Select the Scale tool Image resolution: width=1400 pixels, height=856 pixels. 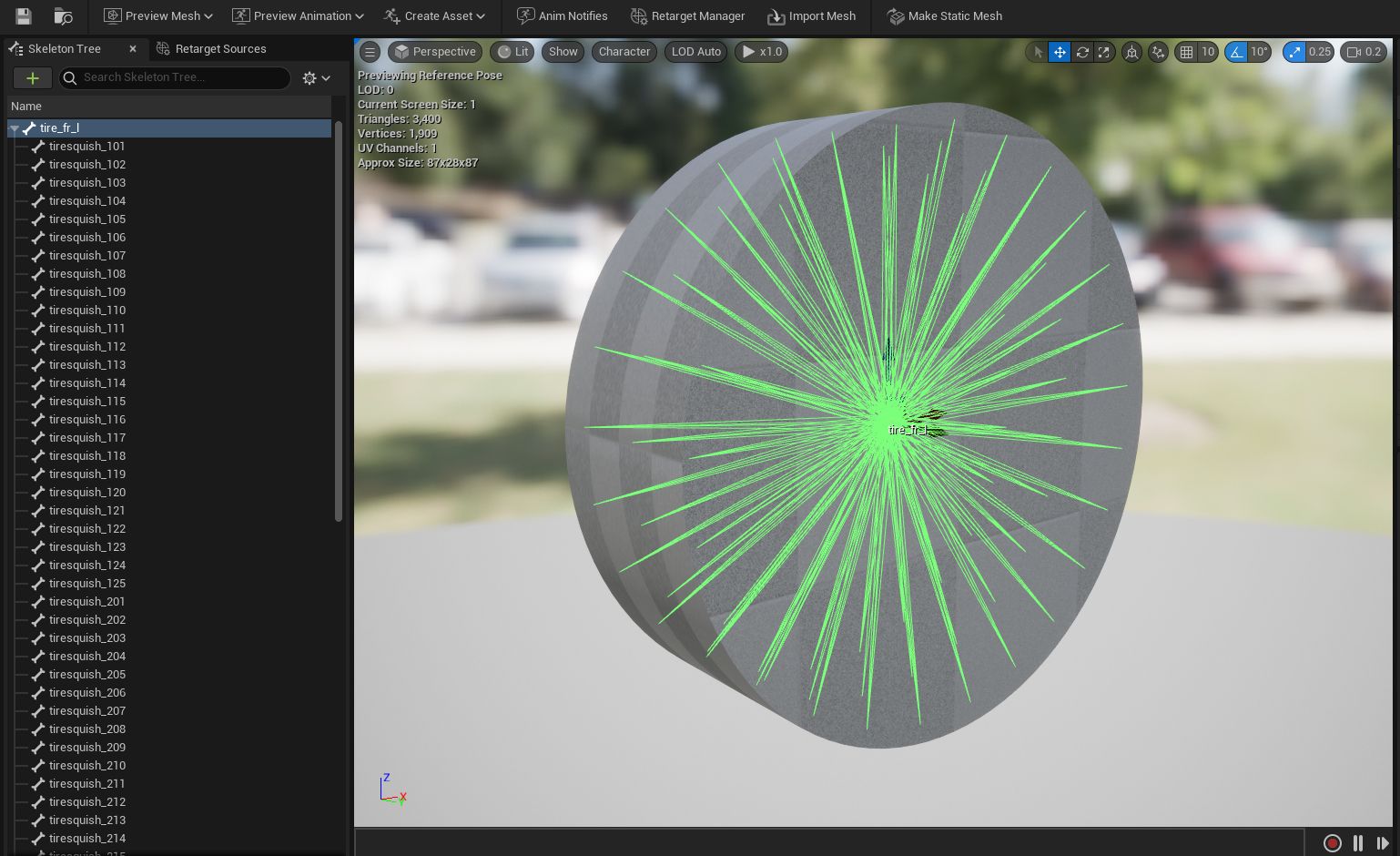click(1104, 52)
